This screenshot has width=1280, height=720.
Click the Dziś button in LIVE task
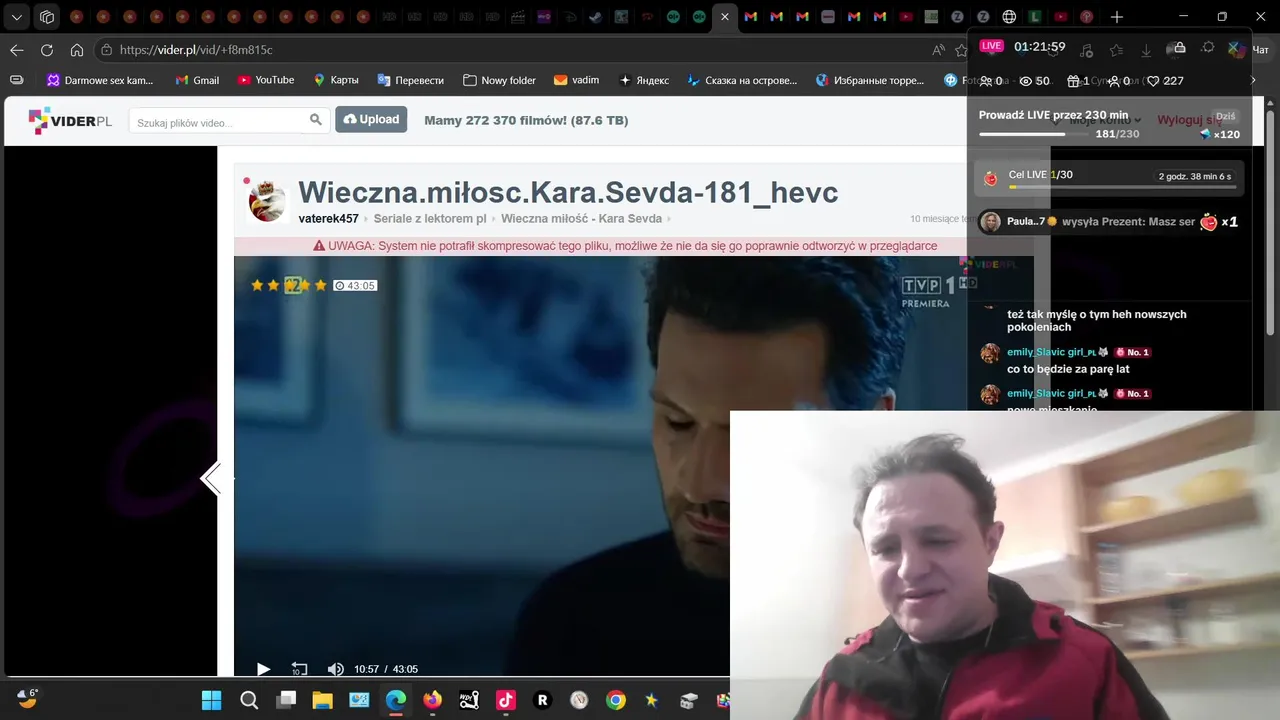pyautogui.click(x=1225, y=116)
